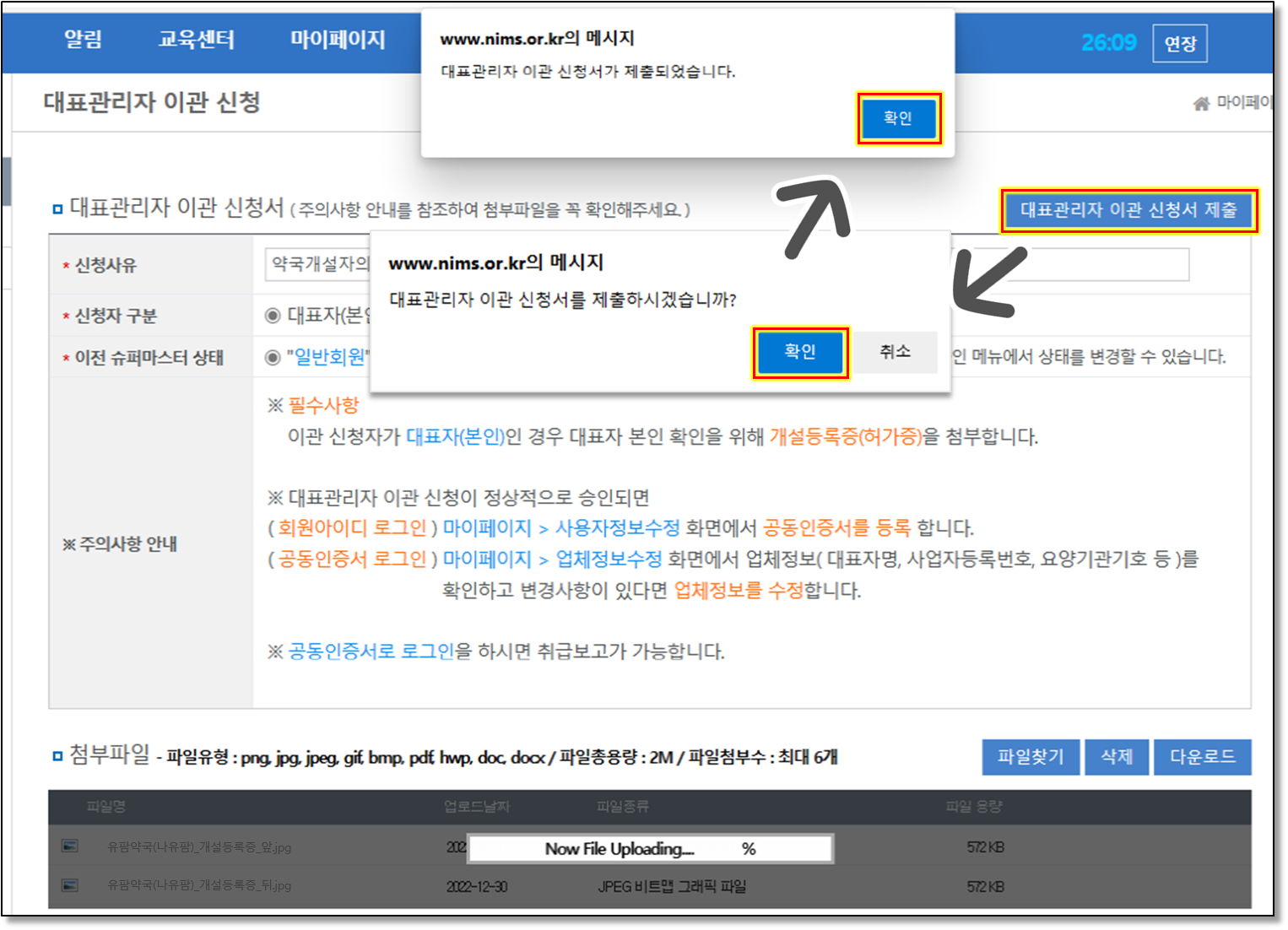Click the 삭제 button for attachments
1288x930 pixels.
click(x=1116, y=757)
